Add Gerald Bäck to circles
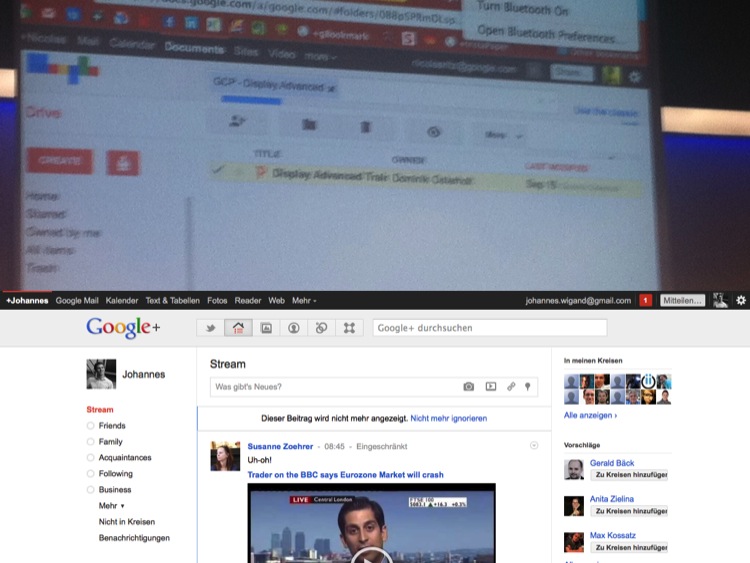The height and width of the screenshot is (563, 750). [629, 475]
